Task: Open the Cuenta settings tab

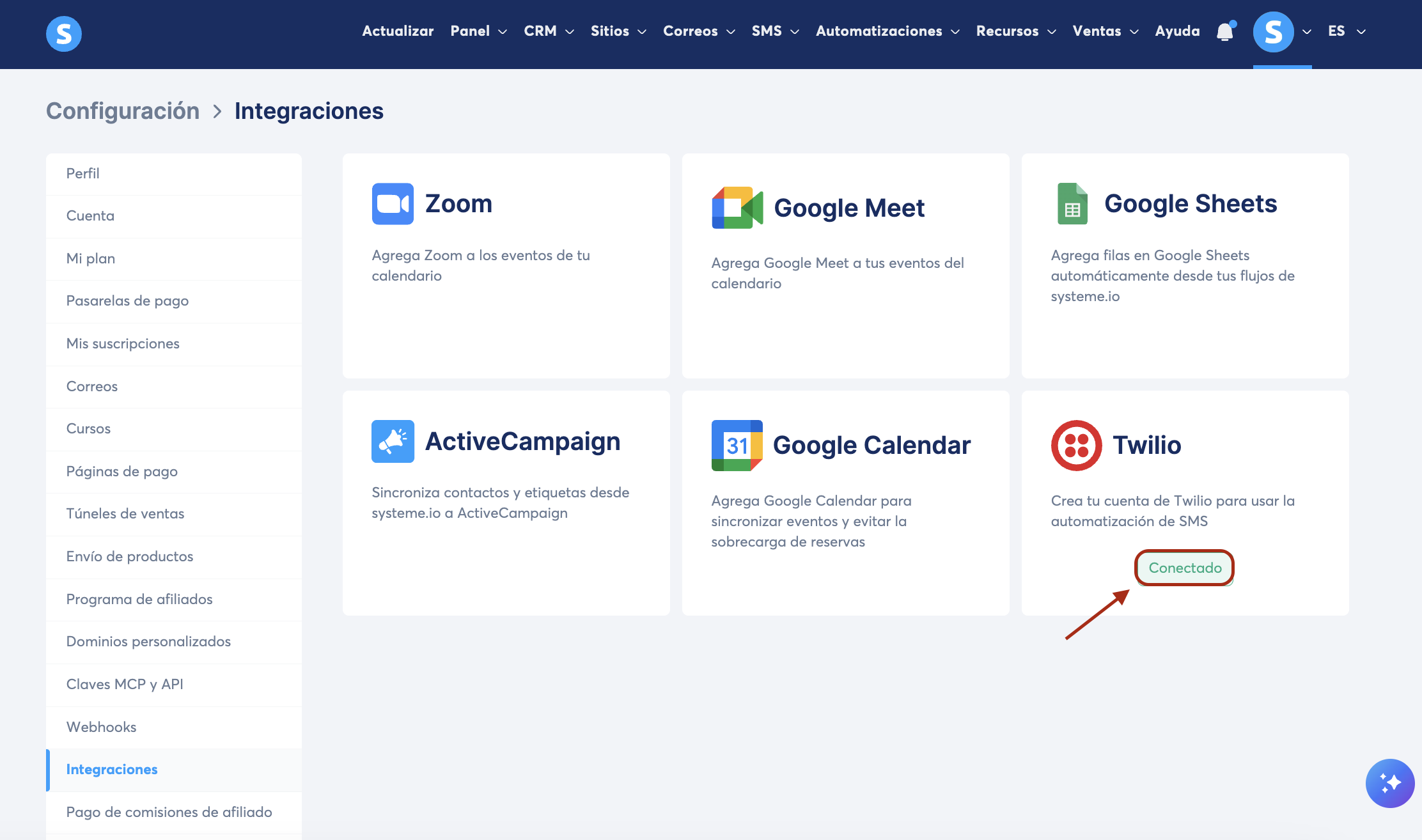Action: pyautogui.click(x=174, y=216)
